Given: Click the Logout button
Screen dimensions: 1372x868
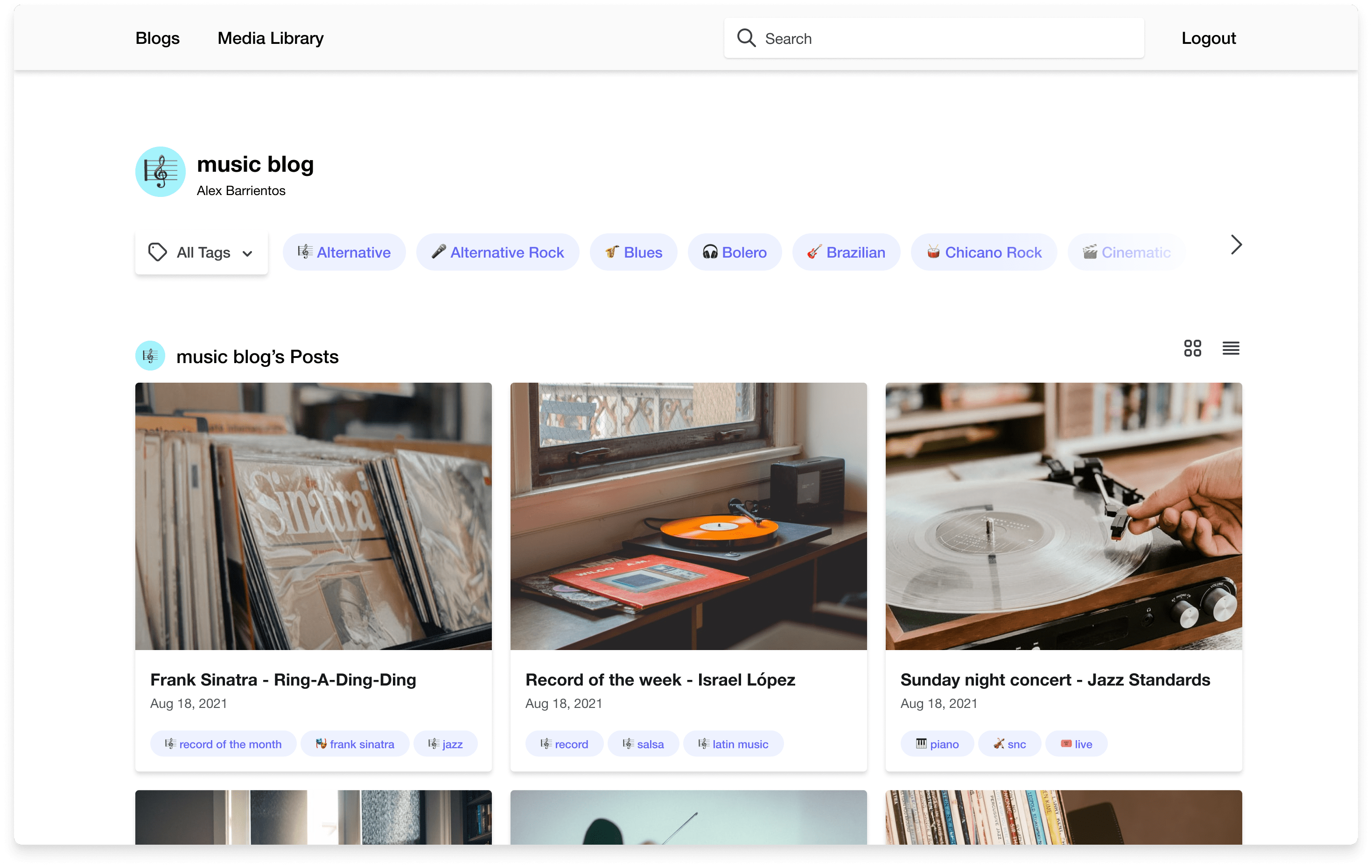Looking at the screenshot, I should (x=1208, y=38).
